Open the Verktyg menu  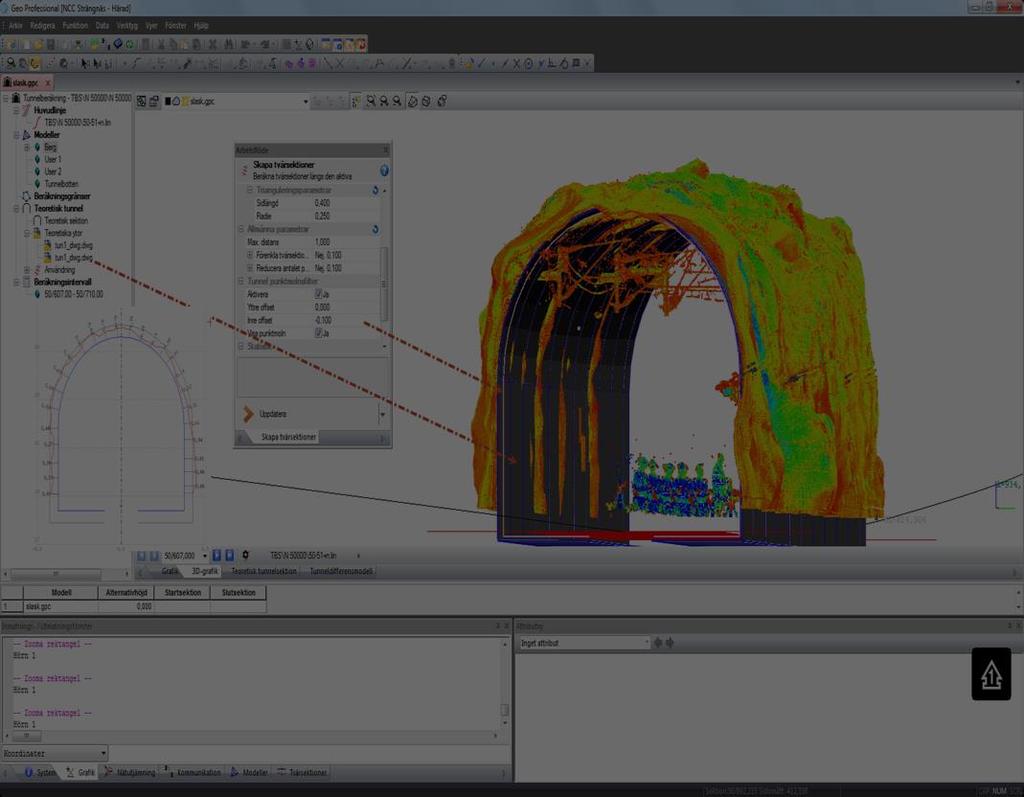click(127, 25)
